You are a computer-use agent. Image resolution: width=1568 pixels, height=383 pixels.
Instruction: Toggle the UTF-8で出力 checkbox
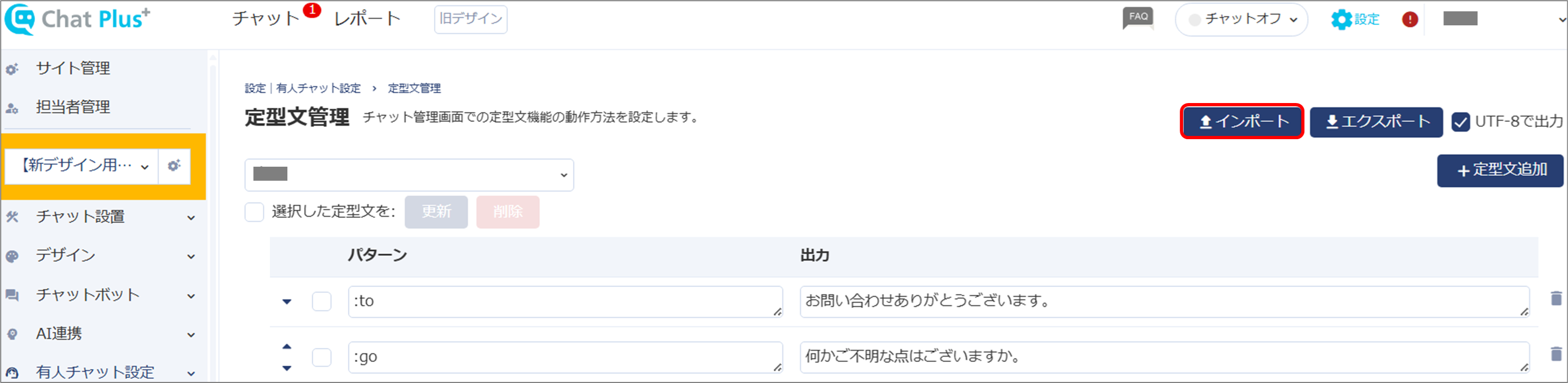coord(1461,122)
